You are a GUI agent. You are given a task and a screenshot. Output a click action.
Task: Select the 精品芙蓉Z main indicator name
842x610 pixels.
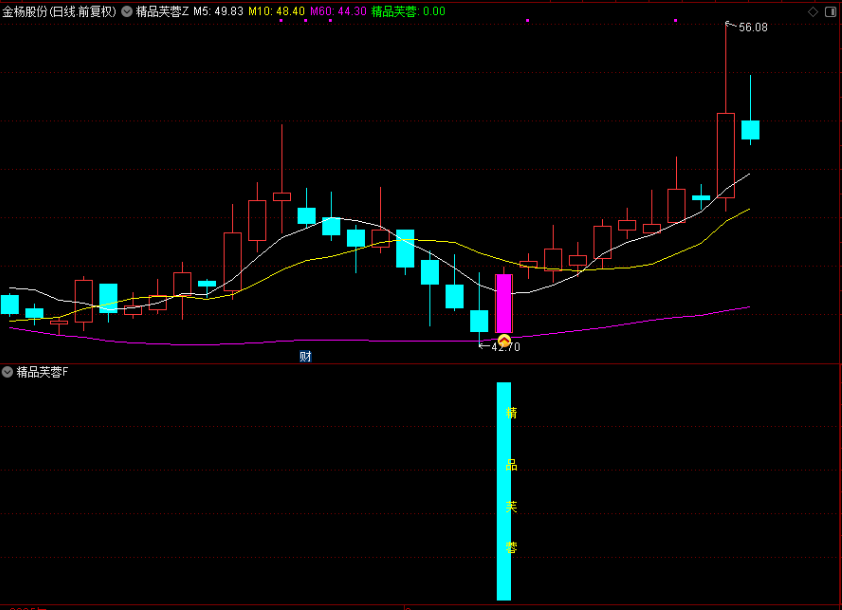(x=162, y=12)
